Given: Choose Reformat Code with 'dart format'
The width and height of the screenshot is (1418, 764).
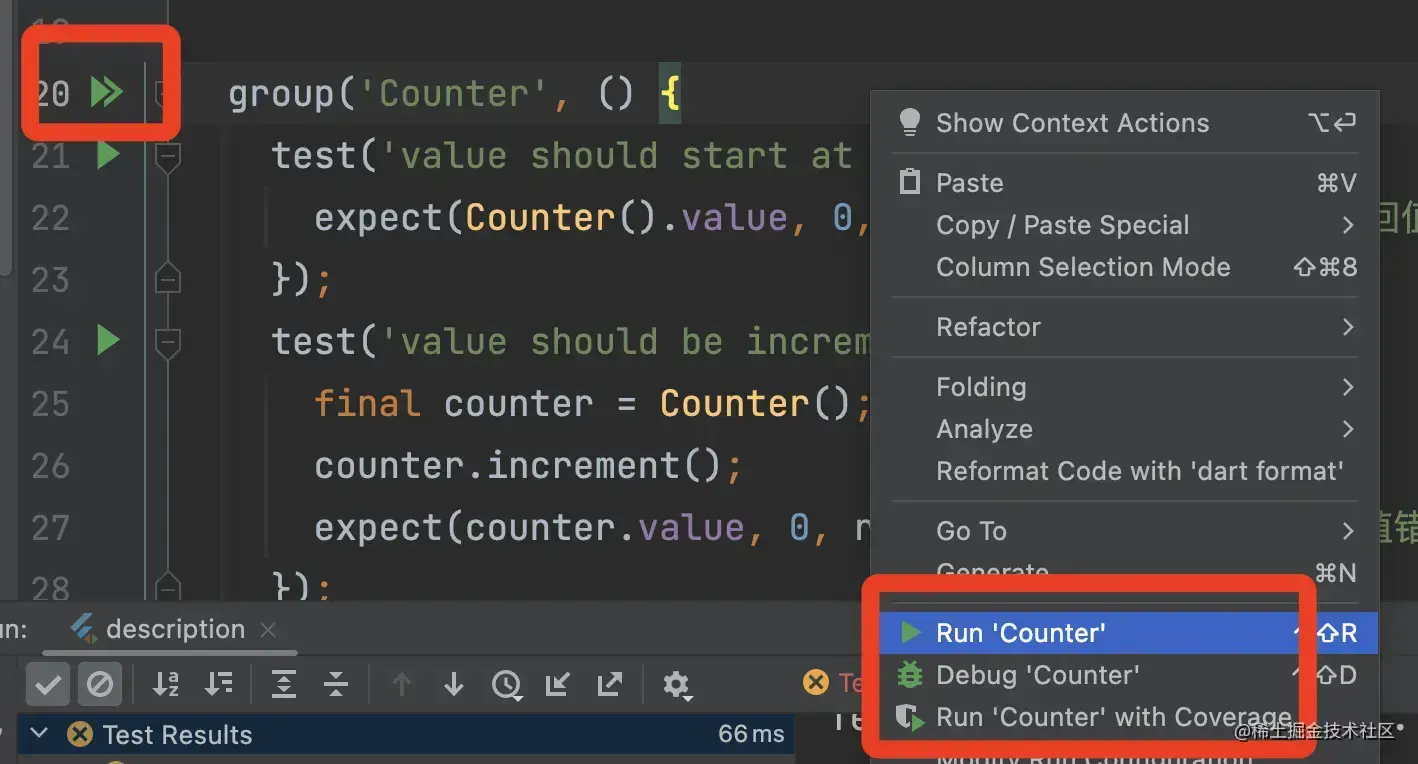Looking at the screenshot, I should pos(1127,471).
